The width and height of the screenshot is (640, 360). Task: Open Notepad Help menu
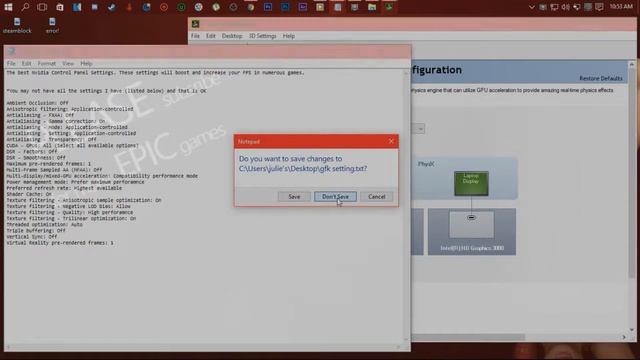(x=86, y=64)
